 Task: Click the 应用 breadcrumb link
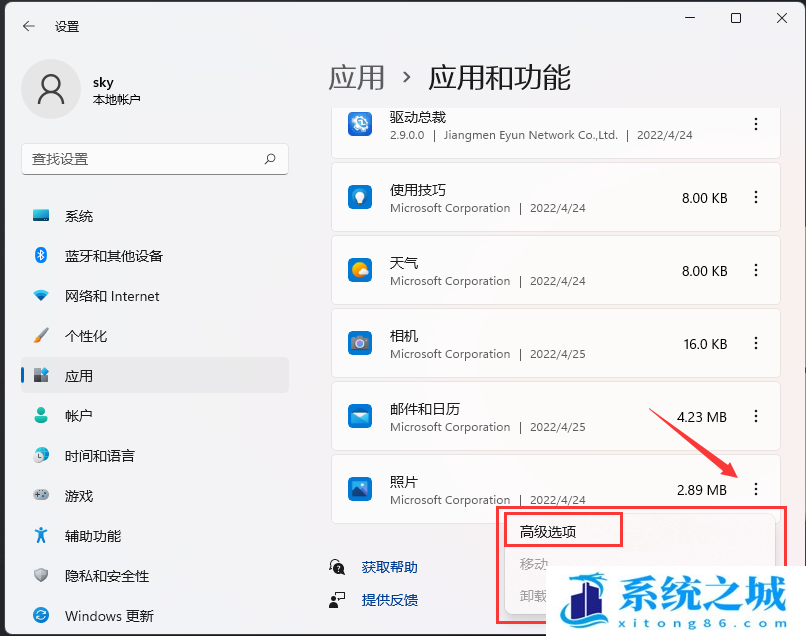(x=356, y=78)
